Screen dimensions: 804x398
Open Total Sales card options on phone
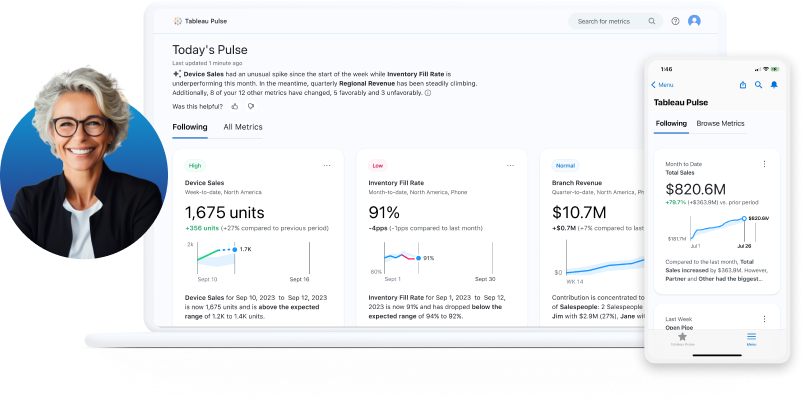tap(764, 164)
